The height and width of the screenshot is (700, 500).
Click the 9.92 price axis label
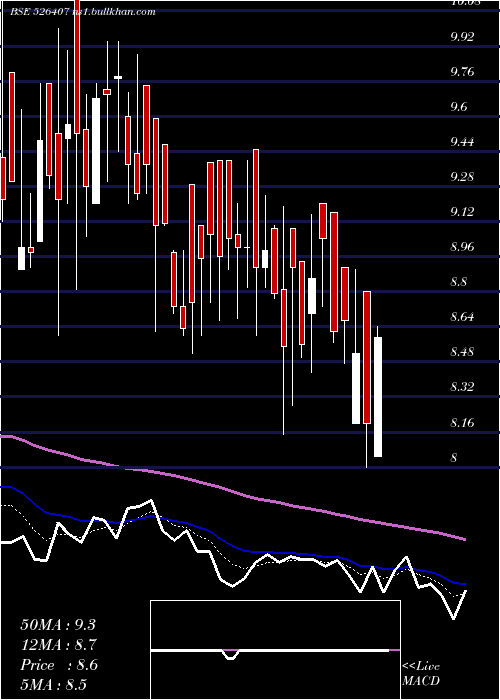[x=463, y=37]
